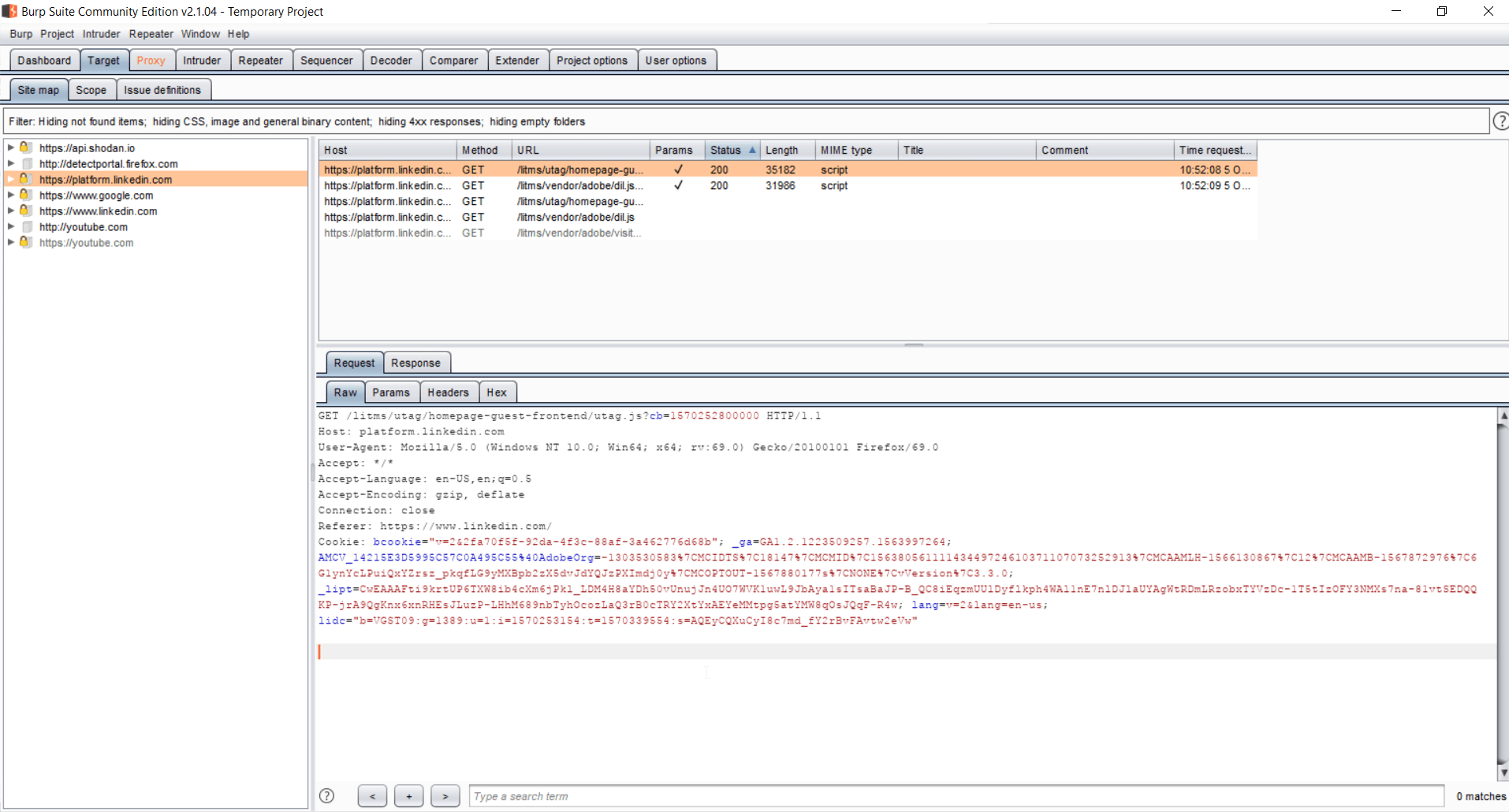1509x812 pixels.
Task: Click the Params checkmark in first row
Action: 678,169
